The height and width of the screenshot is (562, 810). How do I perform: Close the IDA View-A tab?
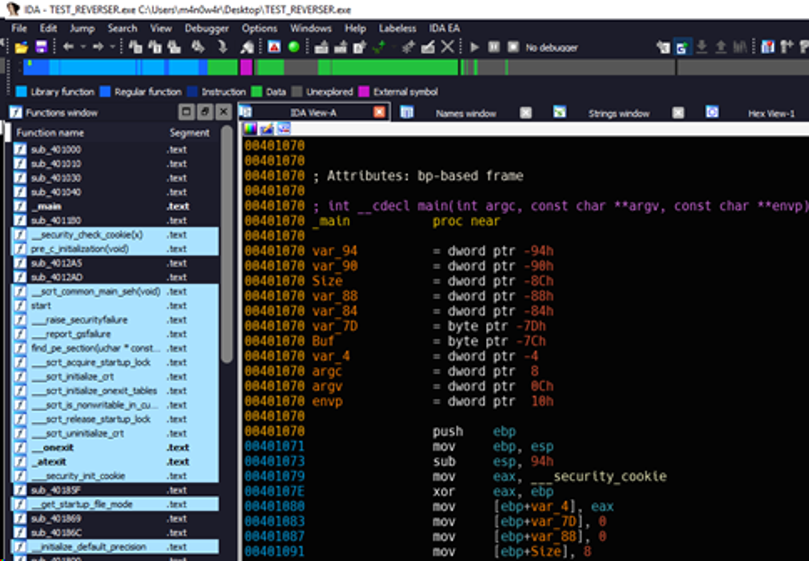pos(379,113)
